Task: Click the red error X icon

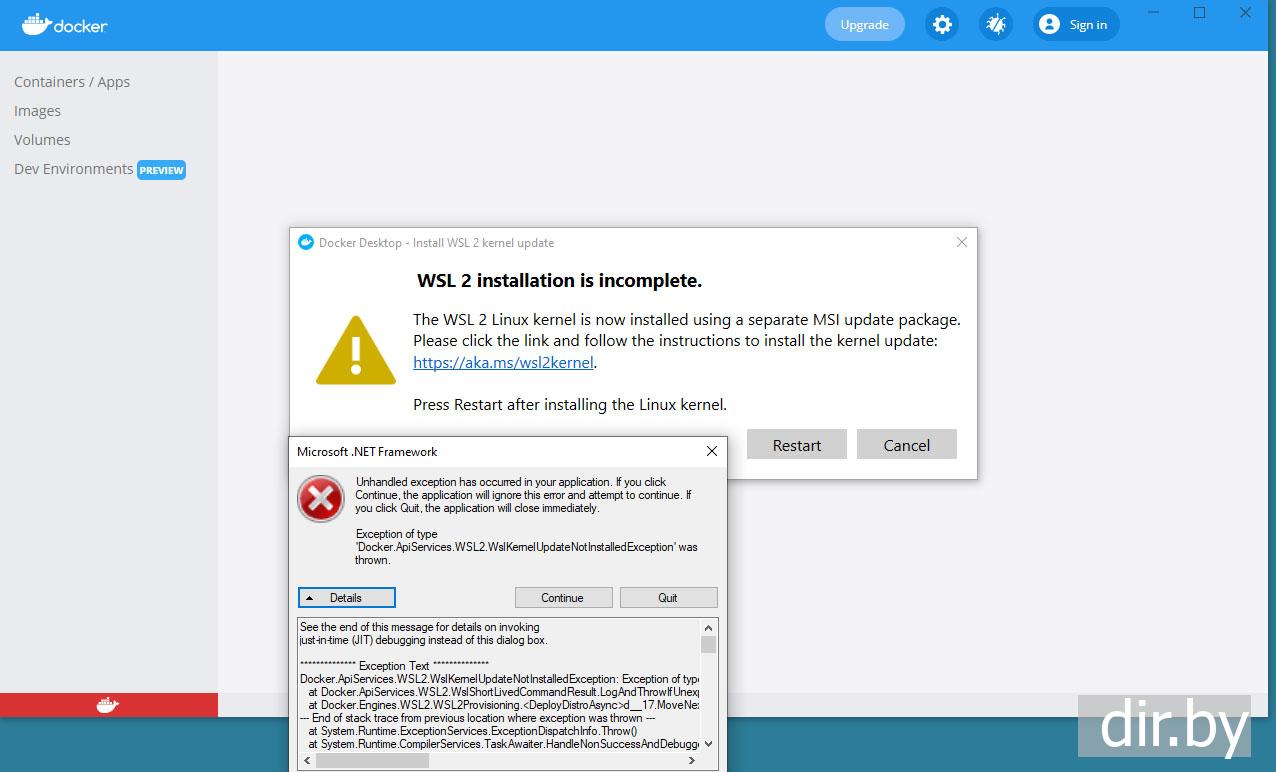Action: 321,498
